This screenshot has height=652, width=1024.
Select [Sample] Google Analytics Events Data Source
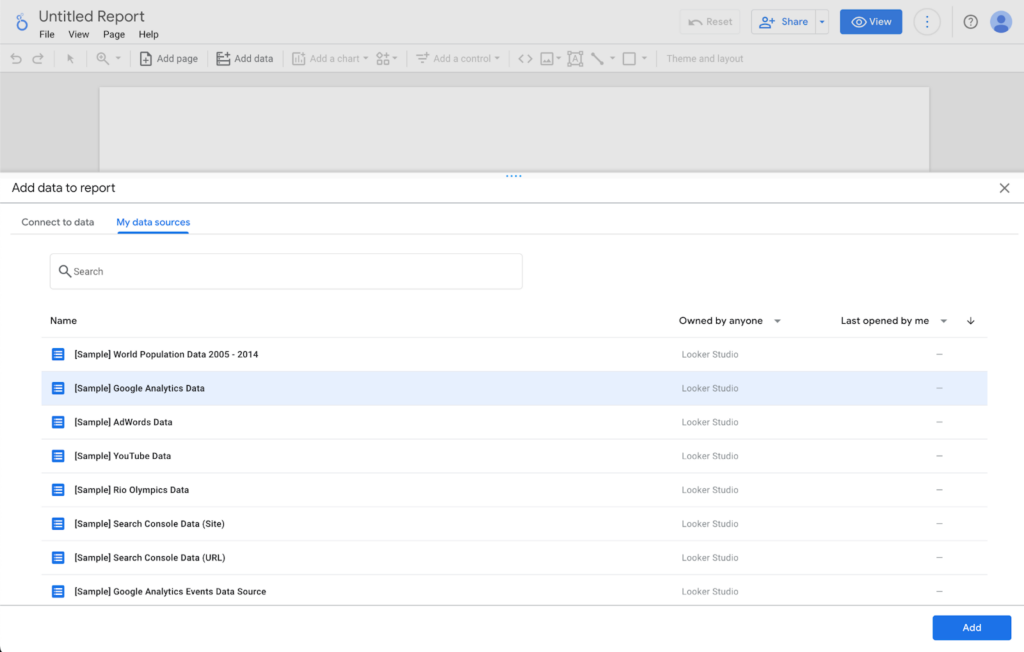(514, 591)
